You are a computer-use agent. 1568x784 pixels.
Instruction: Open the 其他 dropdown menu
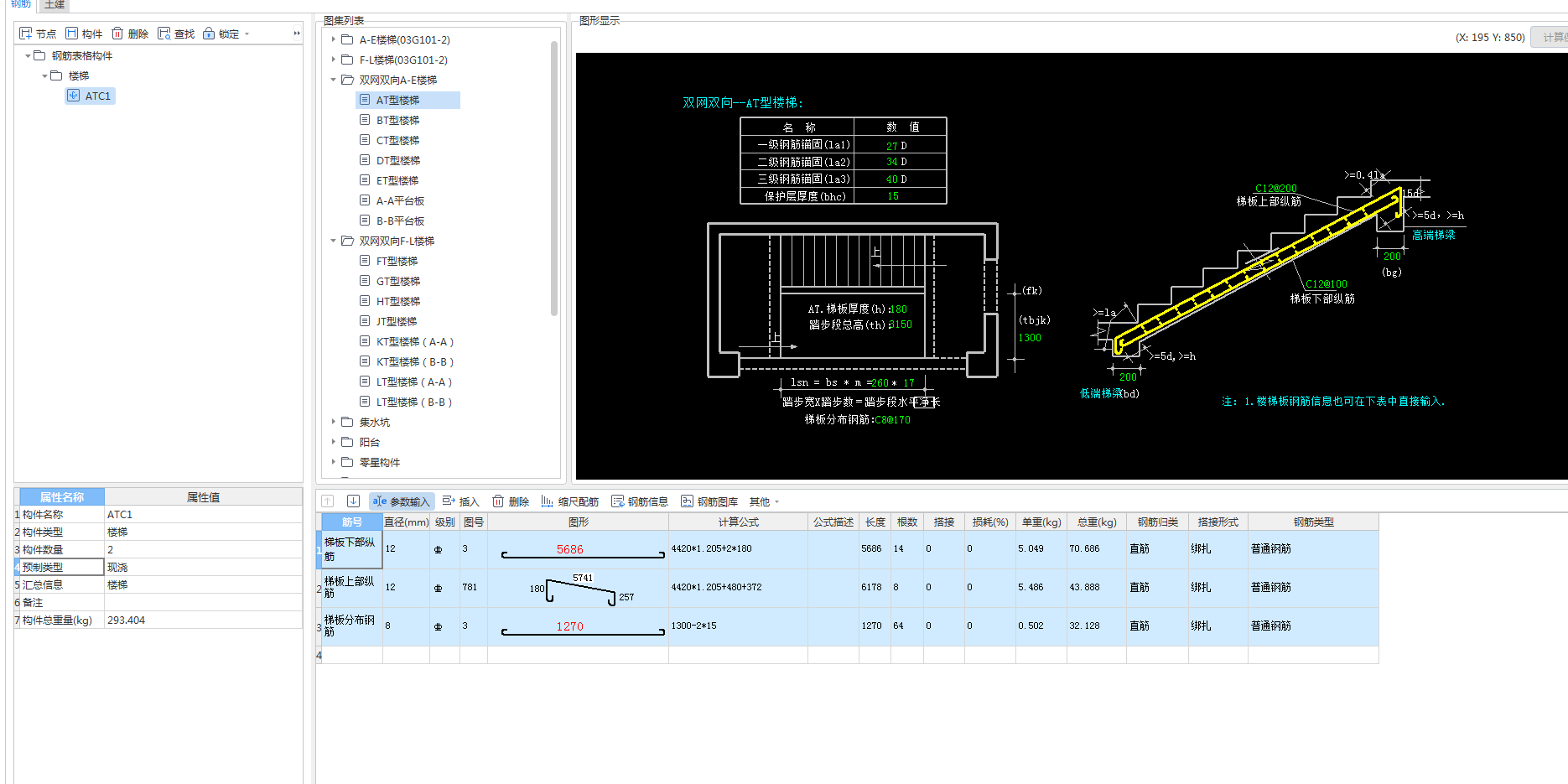(764, 501)
